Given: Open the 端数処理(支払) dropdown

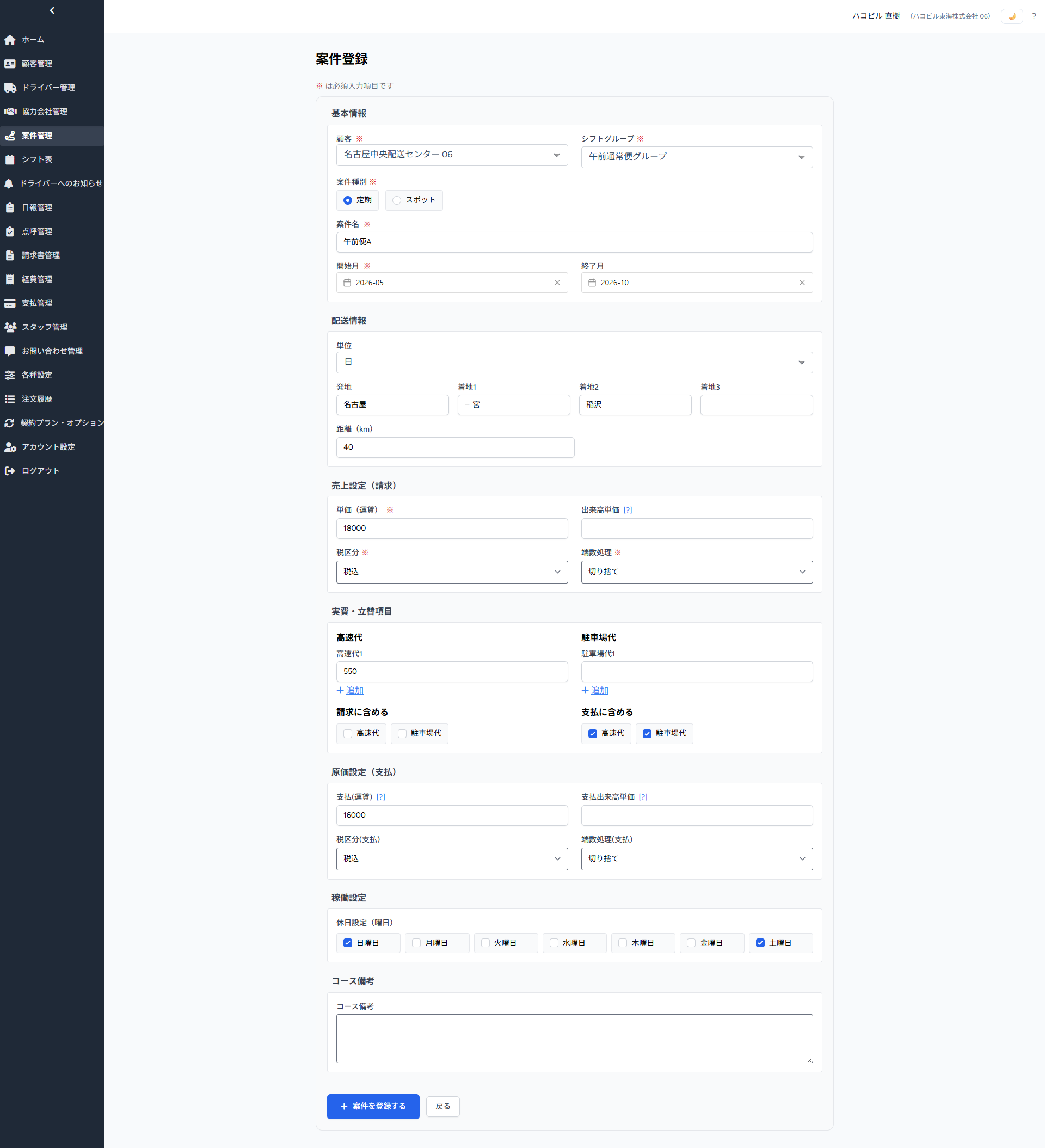Looking at the screenshot, I should [x=697, y=859].
